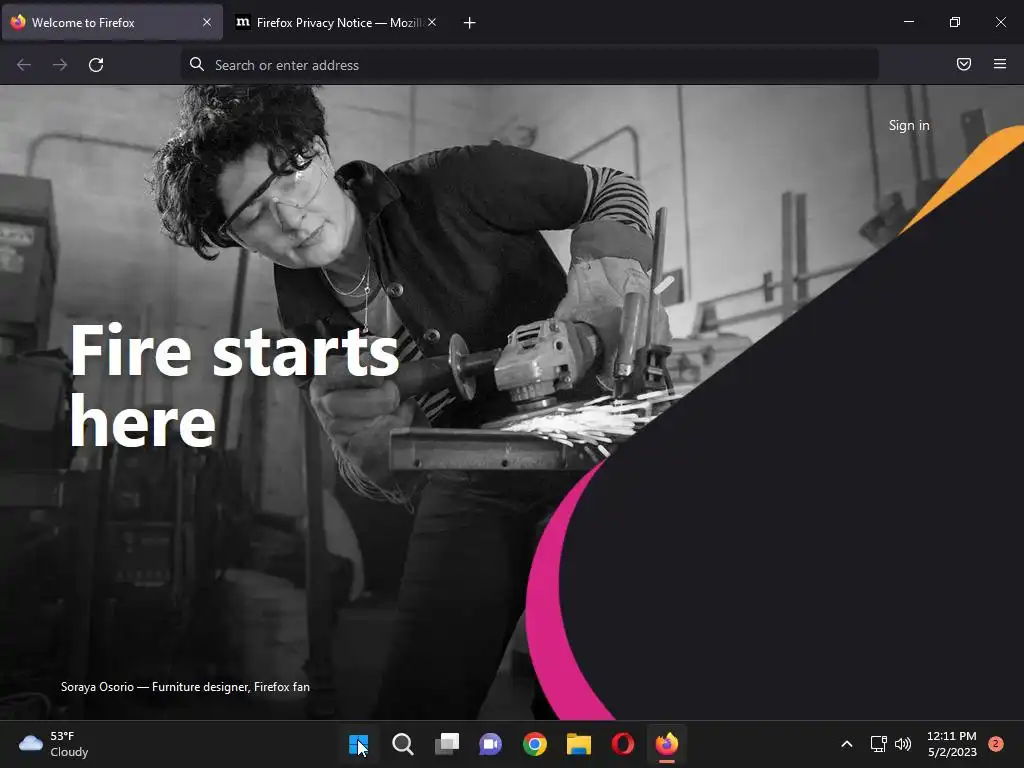Reload the current page
Viewport: 1024px width, 768px height.
click(x=96, y=65)
